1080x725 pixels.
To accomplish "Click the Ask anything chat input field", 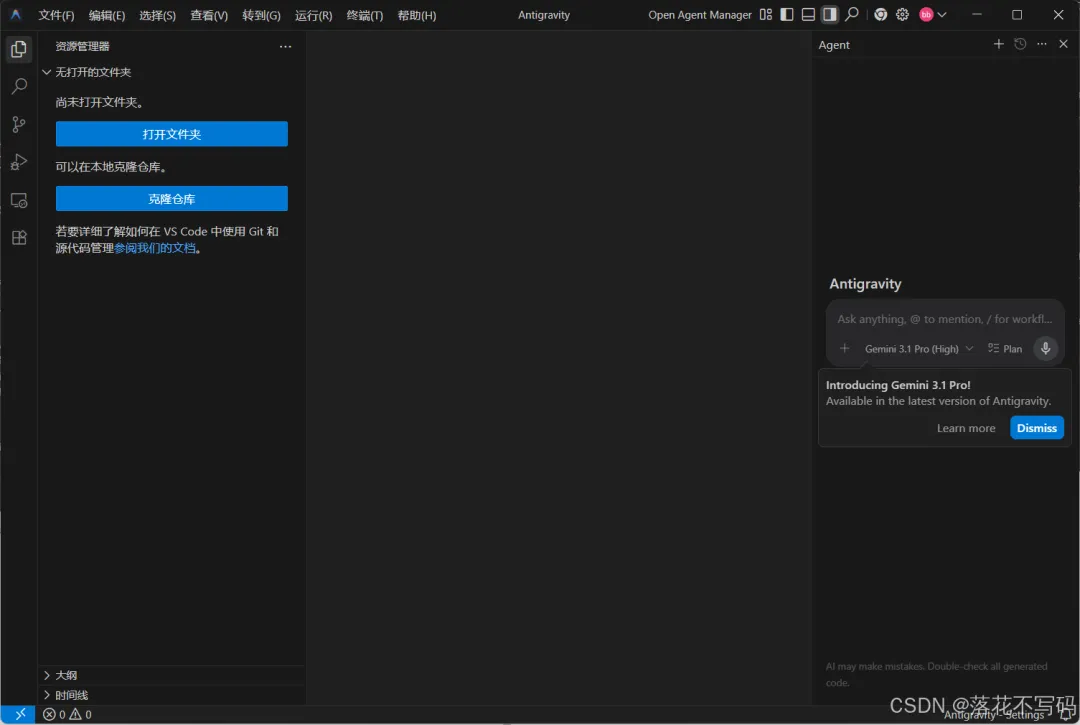I will (944, 319).
